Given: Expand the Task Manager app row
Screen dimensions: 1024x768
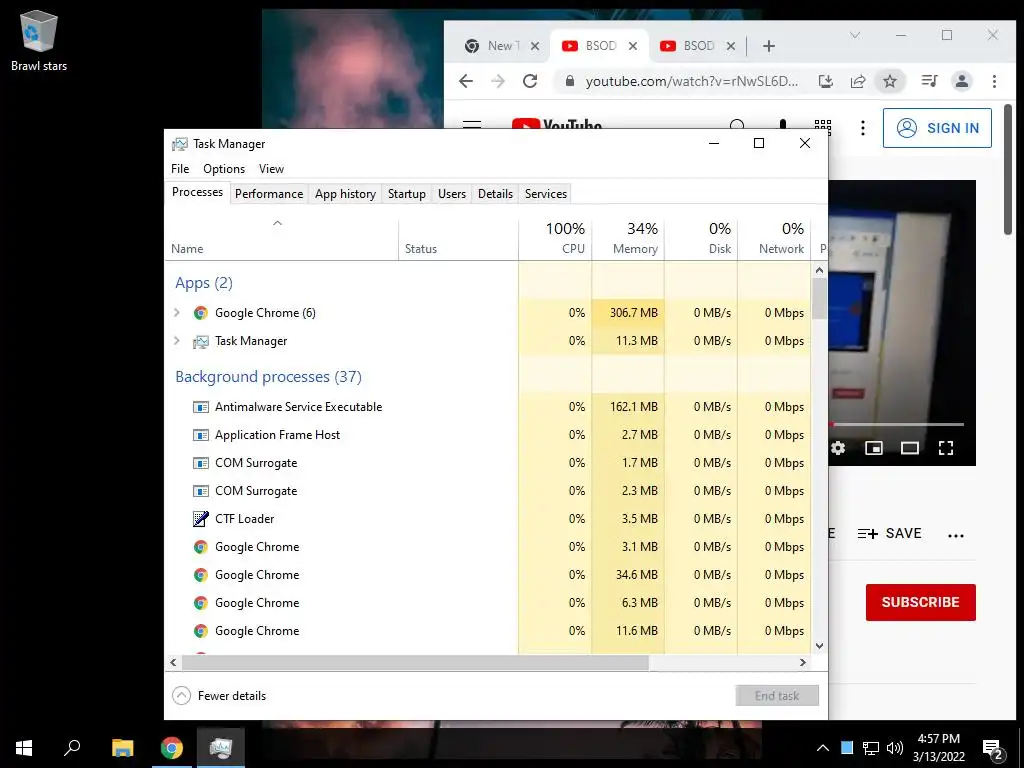Looking at the screenshot, I should click(x=176, y=341).
